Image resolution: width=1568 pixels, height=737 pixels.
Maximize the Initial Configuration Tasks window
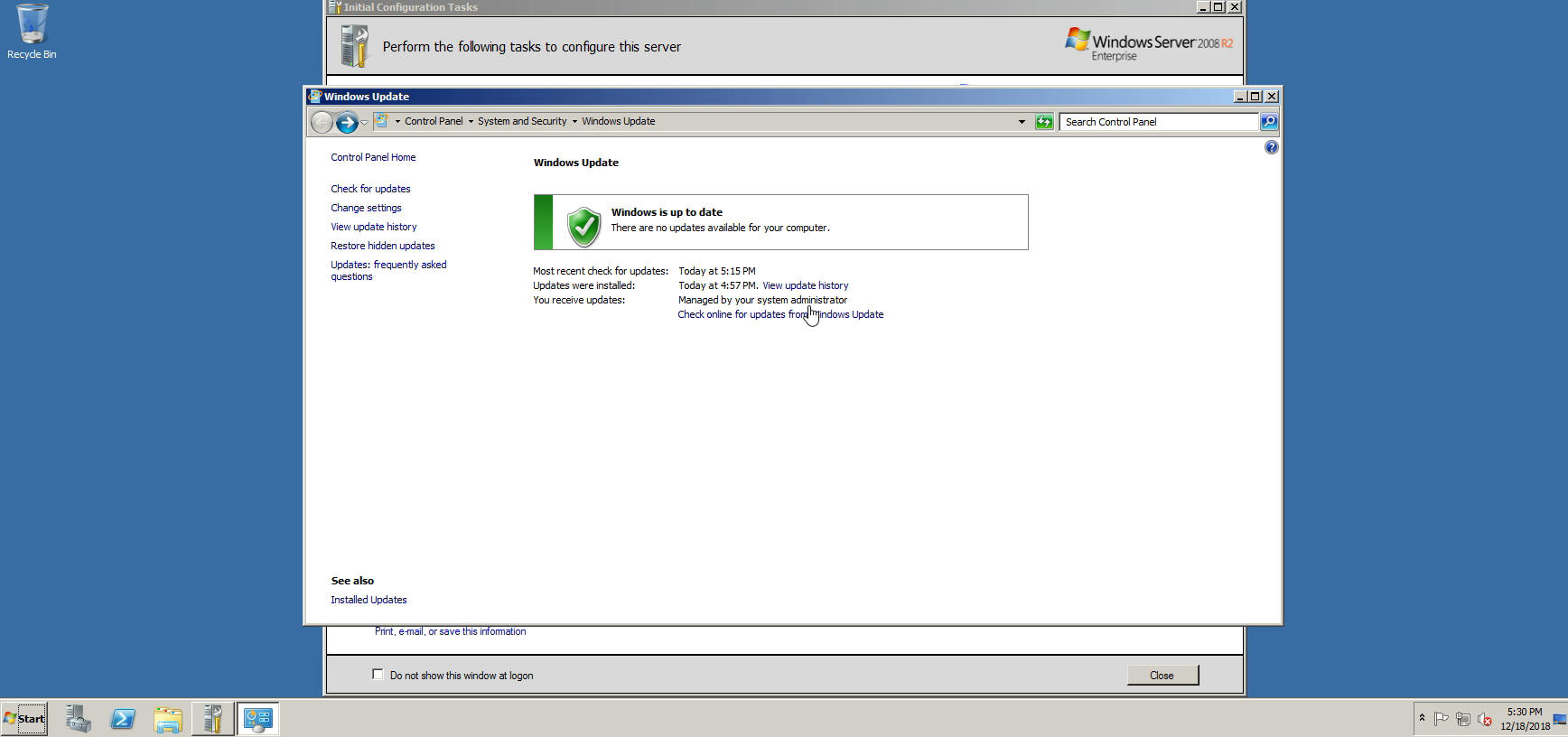[x=1218, y=6]
